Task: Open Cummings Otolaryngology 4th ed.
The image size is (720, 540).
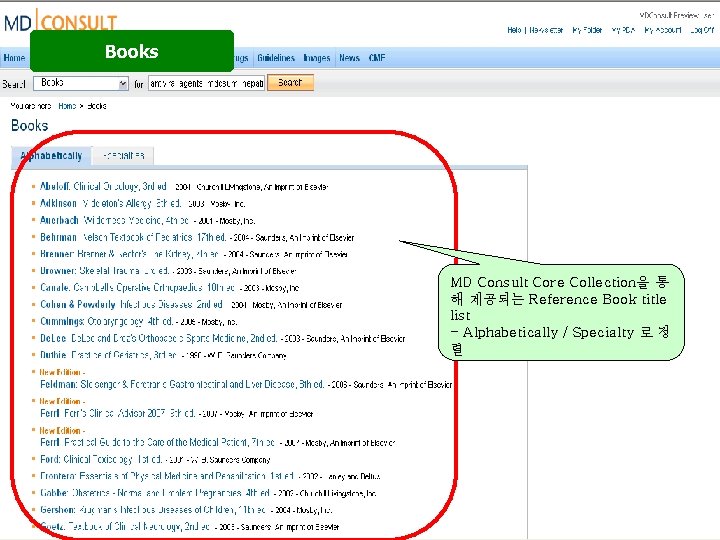Action: [107, 321]
